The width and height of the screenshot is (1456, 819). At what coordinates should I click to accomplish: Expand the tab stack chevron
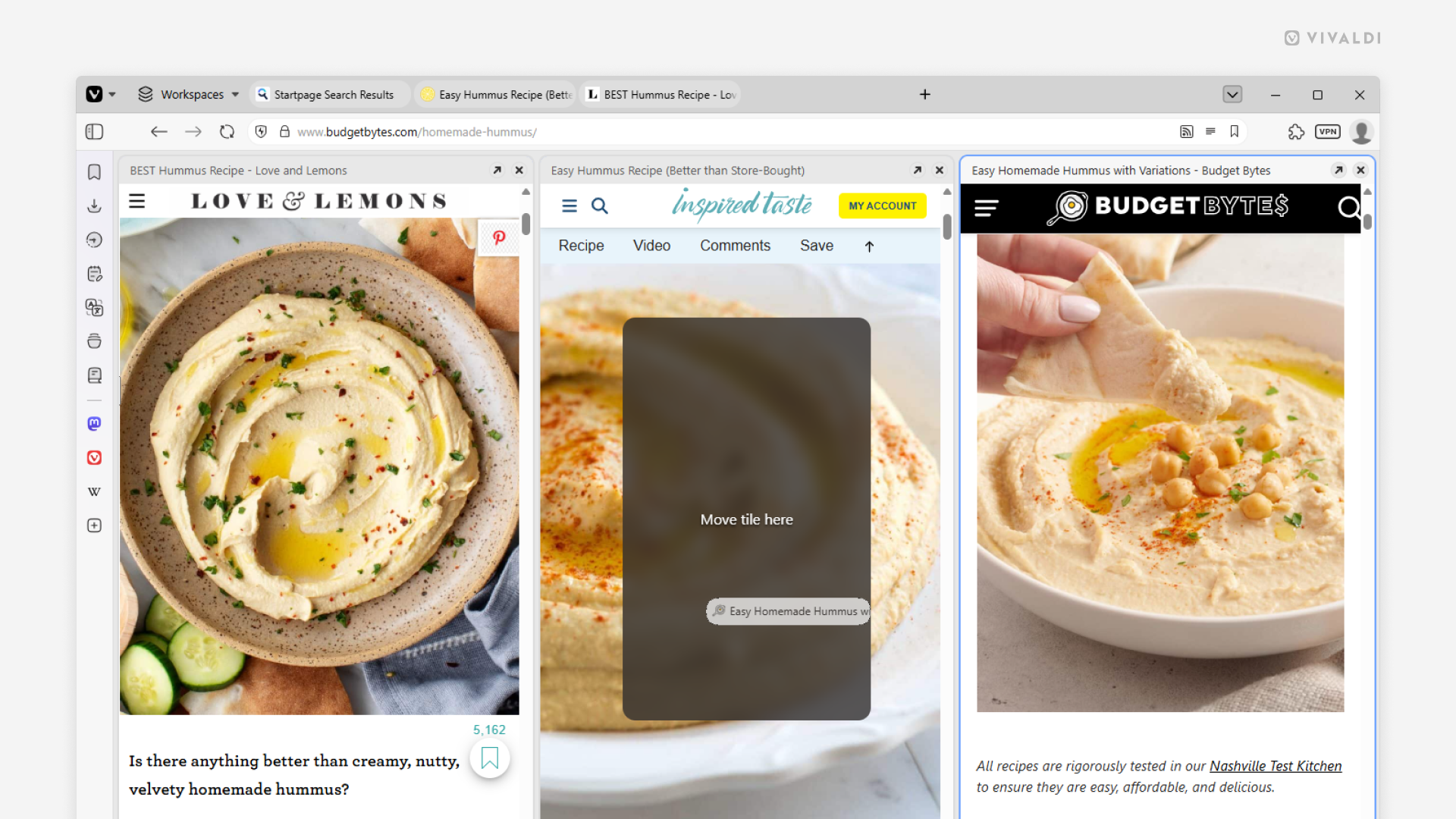pyautogui.click(x=1232, y=94)
